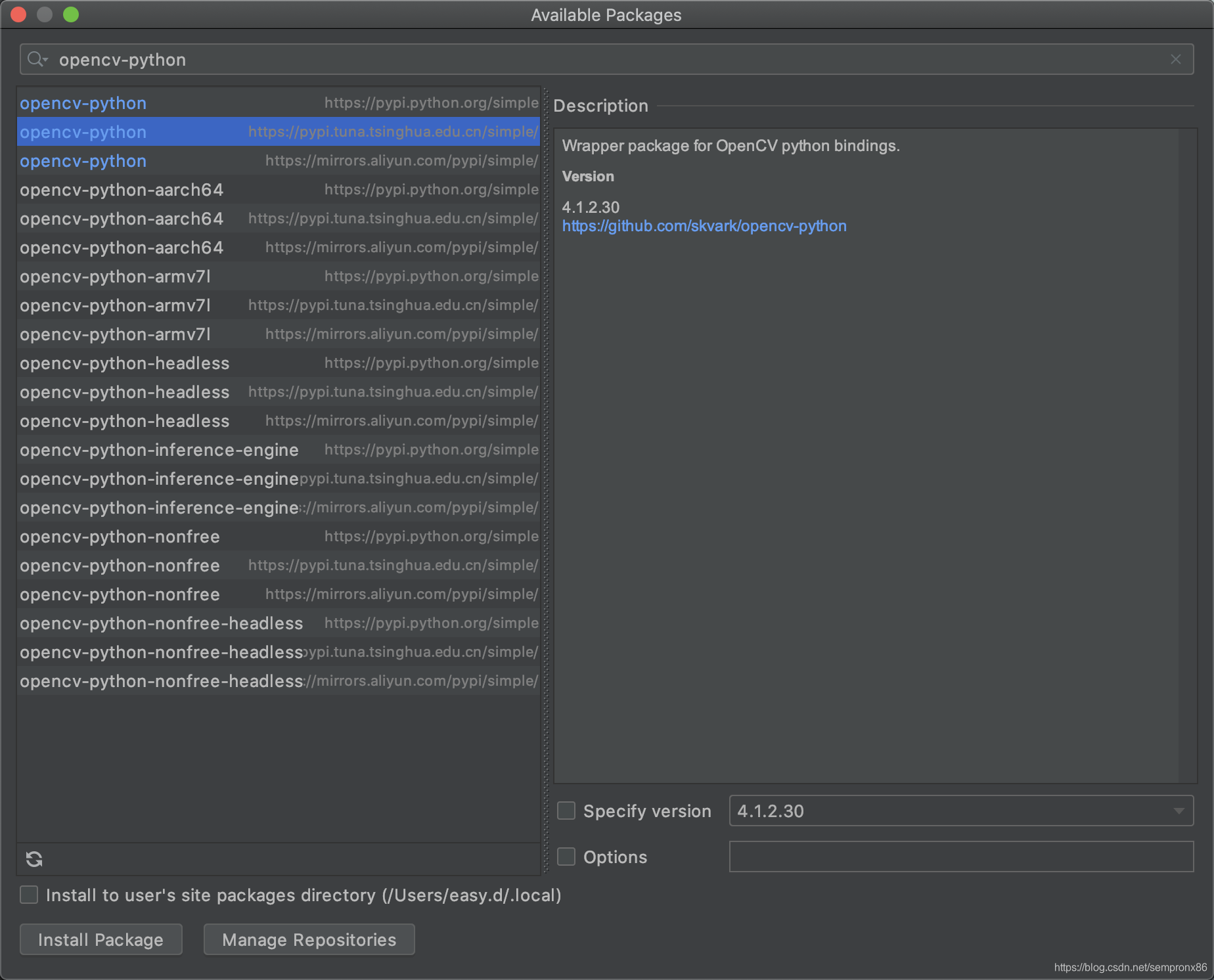Image resolution: width=1214 pixels, height=980 pixels.
Task: Select opencv-python from pypi.tuna.tsinghua.edu.cn
Action: (279, 132)
